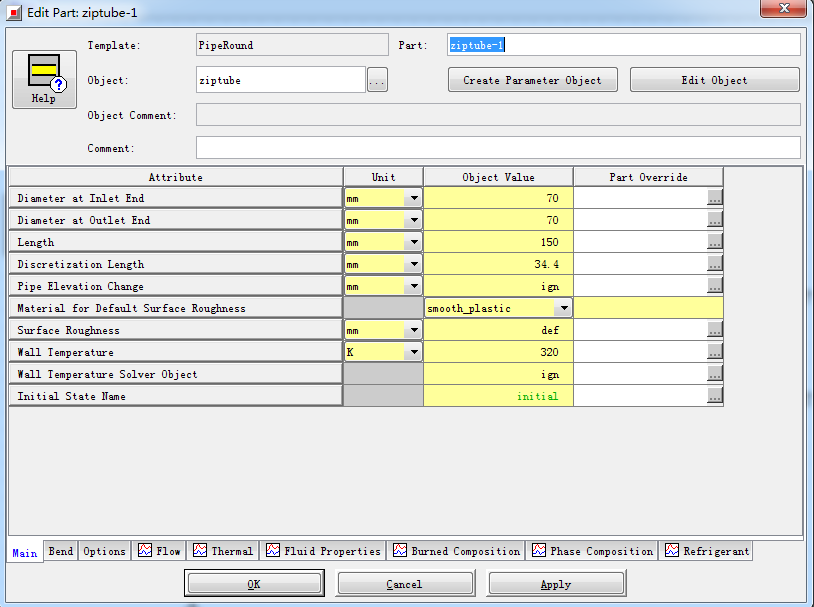Click the Edit Object button
This screenshot has height=607, width=814.
point(714,80)
